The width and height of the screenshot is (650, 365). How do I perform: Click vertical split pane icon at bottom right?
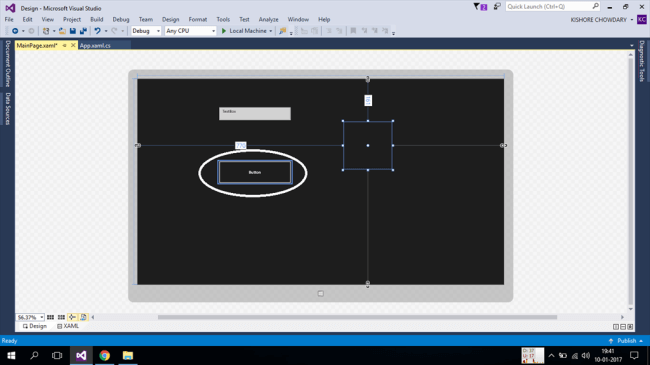tap(616, 327)
